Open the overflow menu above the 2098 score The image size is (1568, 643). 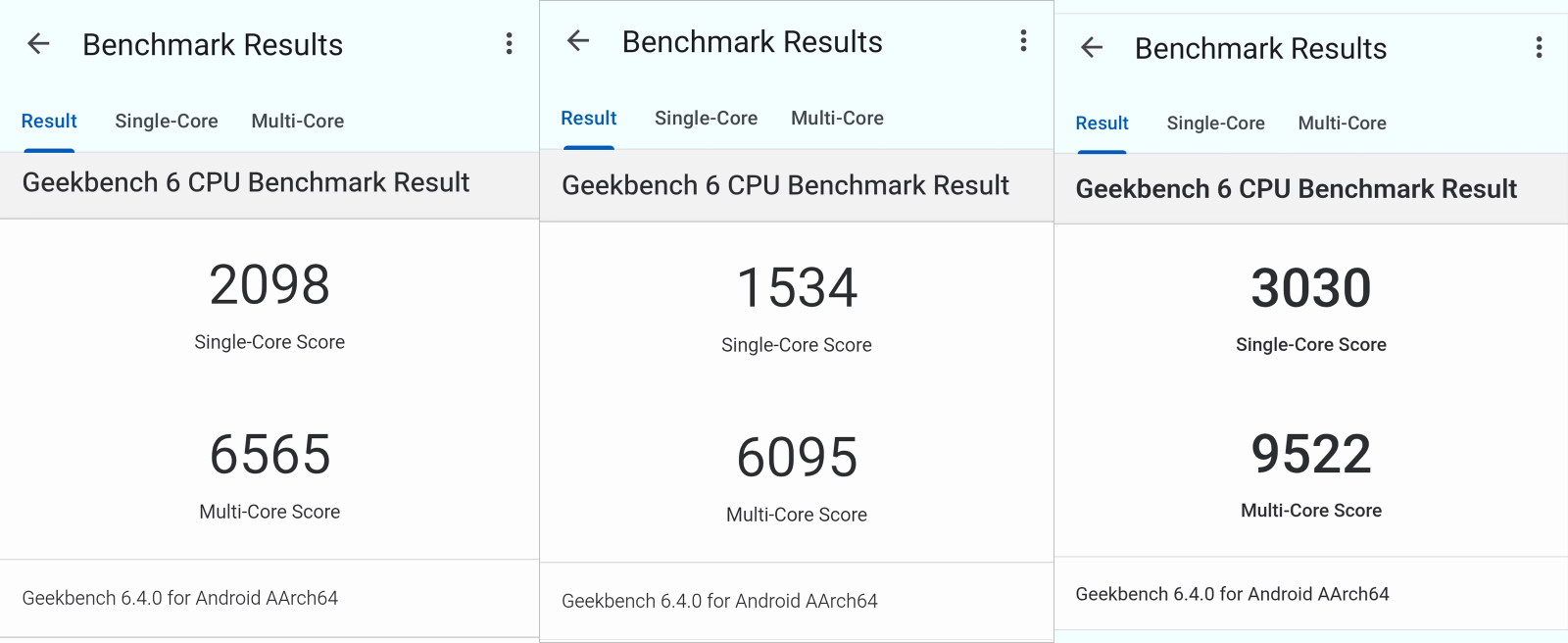[509, 44]
